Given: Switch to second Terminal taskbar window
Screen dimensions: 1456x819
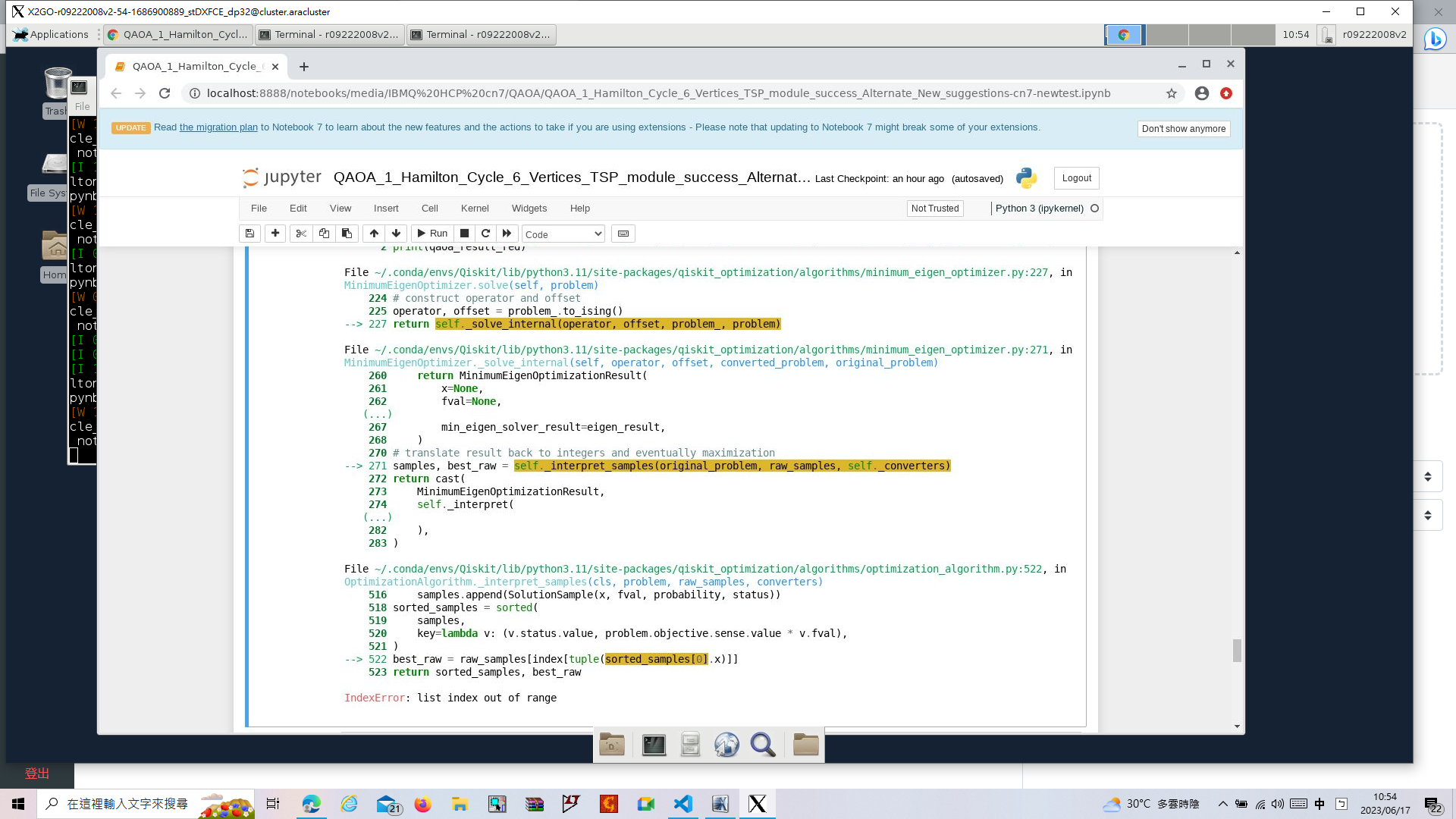Looking at the screenshot, I should (481, 35).
